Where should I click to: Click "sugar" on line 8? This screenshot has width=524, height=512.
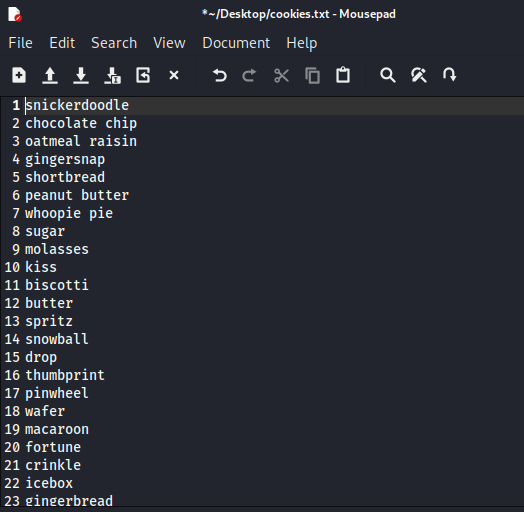pyautogui.click(x=45, y=232)
